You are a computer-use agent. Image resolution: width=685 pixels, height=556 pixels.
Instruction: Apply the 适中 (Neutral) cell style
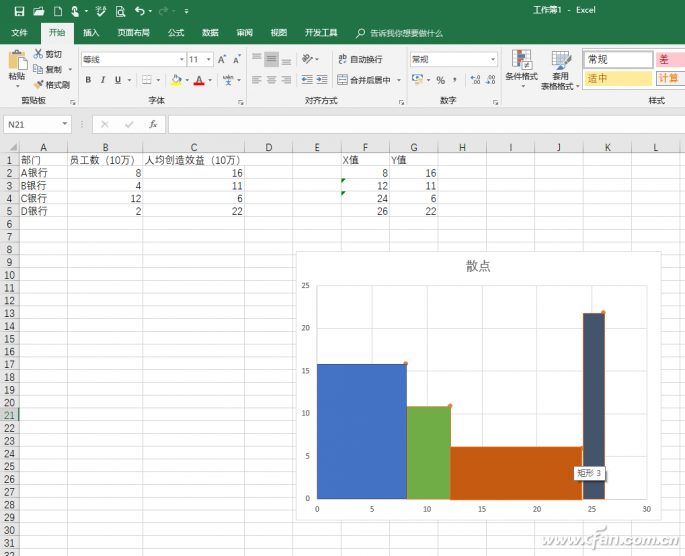click(x=618, y=78)
